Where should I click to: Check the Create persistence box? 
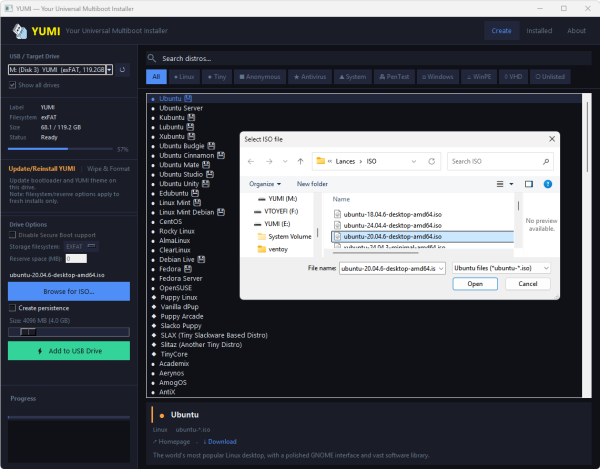coord(12,308)
